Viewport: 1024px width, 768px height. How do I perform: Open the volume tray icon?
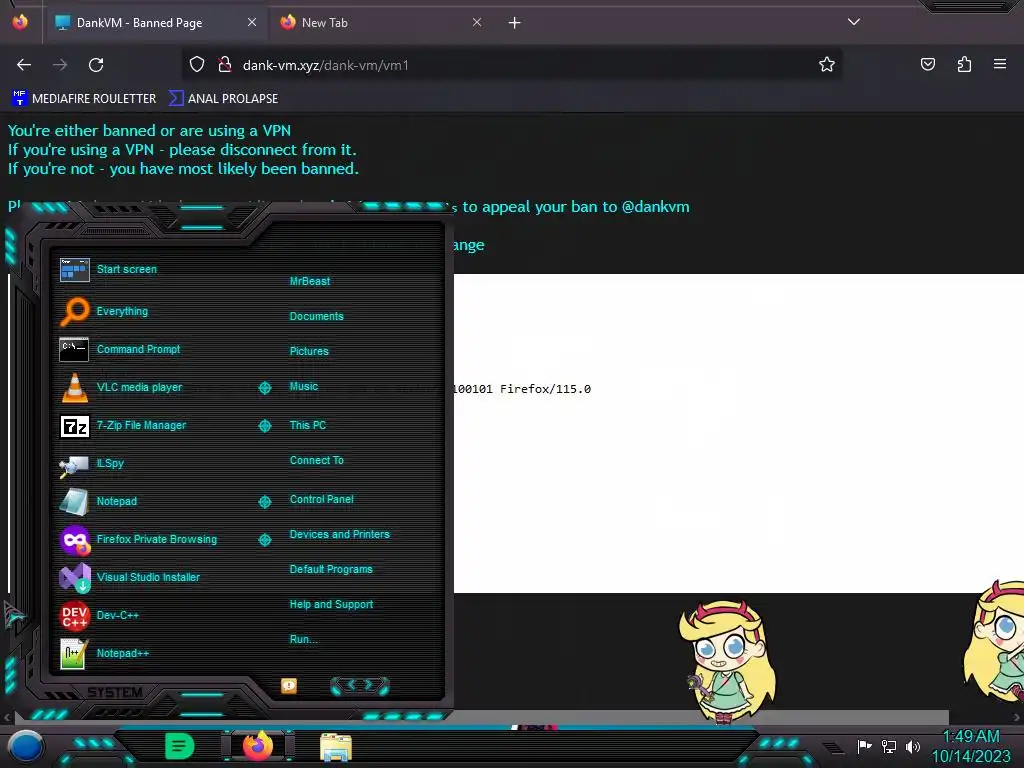pos(913,746)
